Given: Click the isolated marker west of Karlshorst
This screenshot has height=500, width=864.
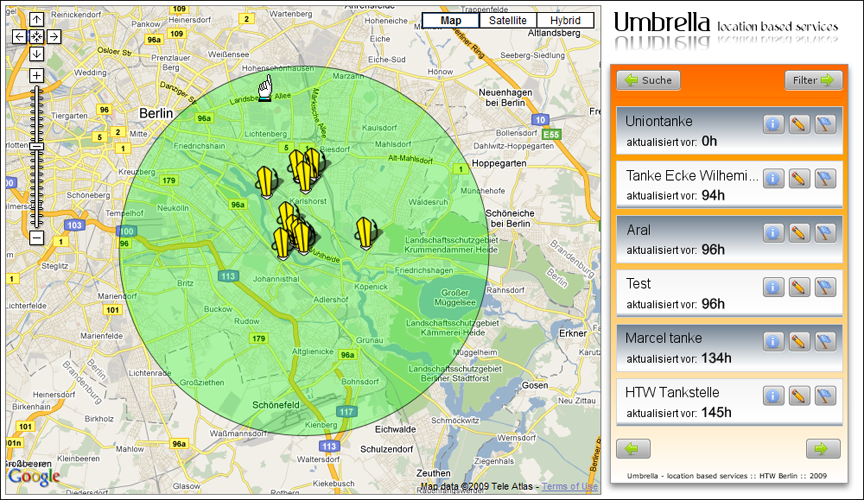Looking at the screenshot, I should 266,182.
